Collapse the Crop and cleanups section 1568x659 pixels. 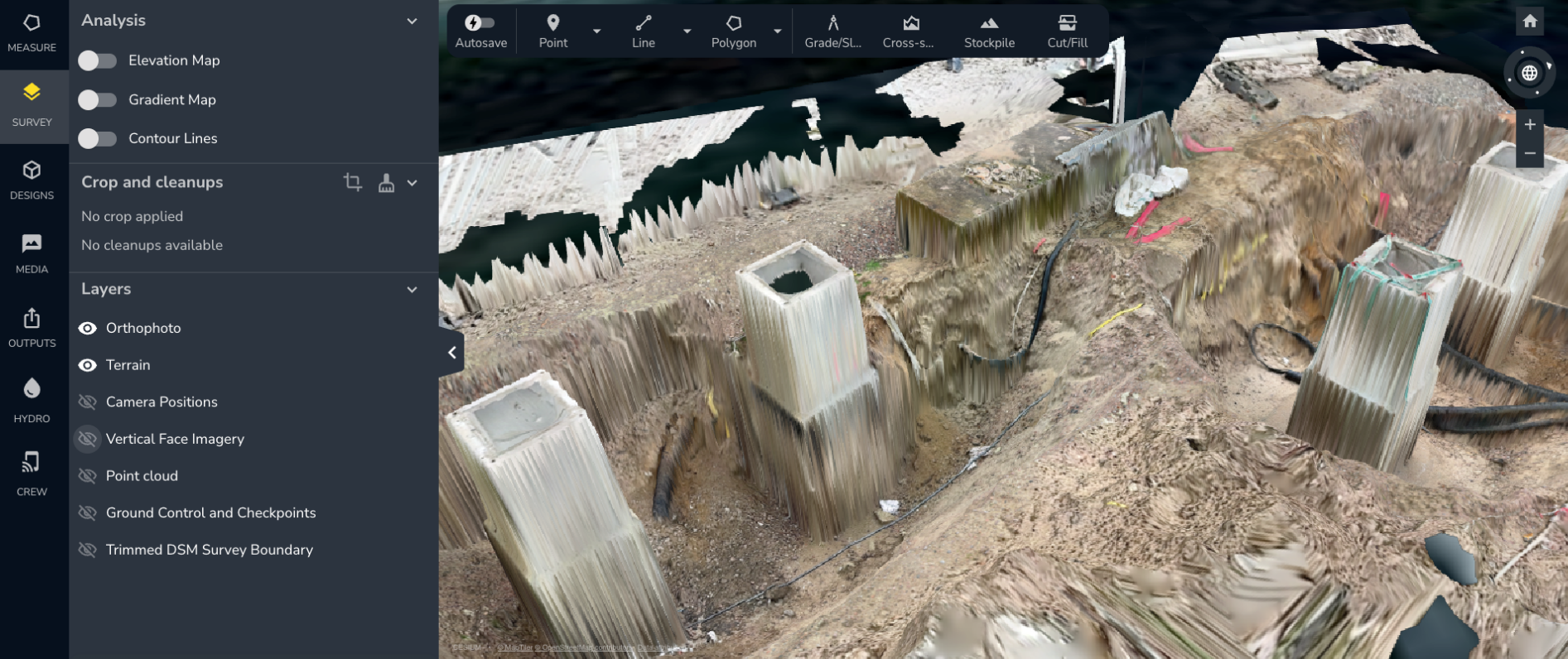[x=412, y=182]
